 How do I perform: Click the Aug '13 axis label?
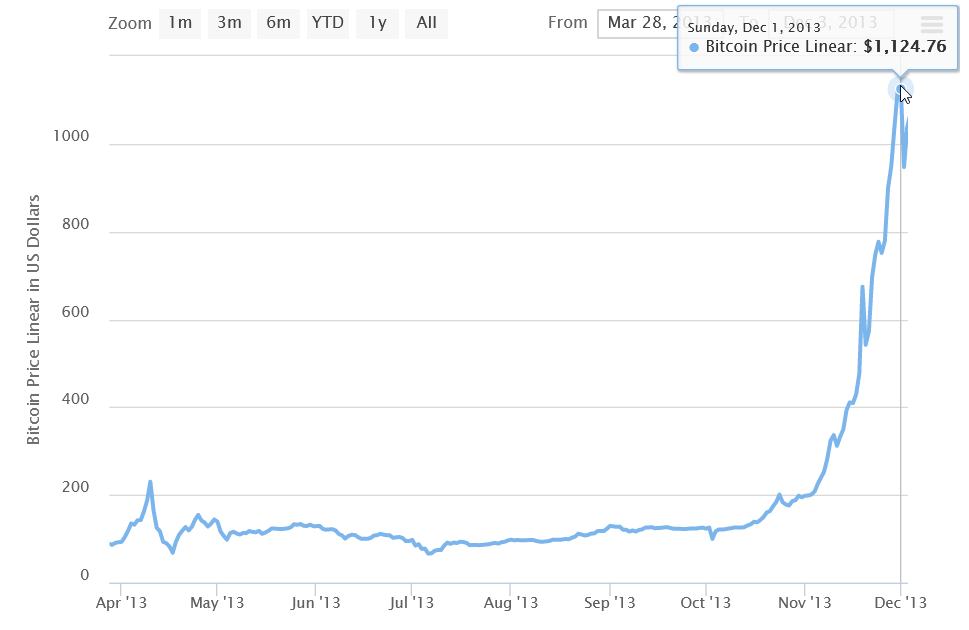510,603
